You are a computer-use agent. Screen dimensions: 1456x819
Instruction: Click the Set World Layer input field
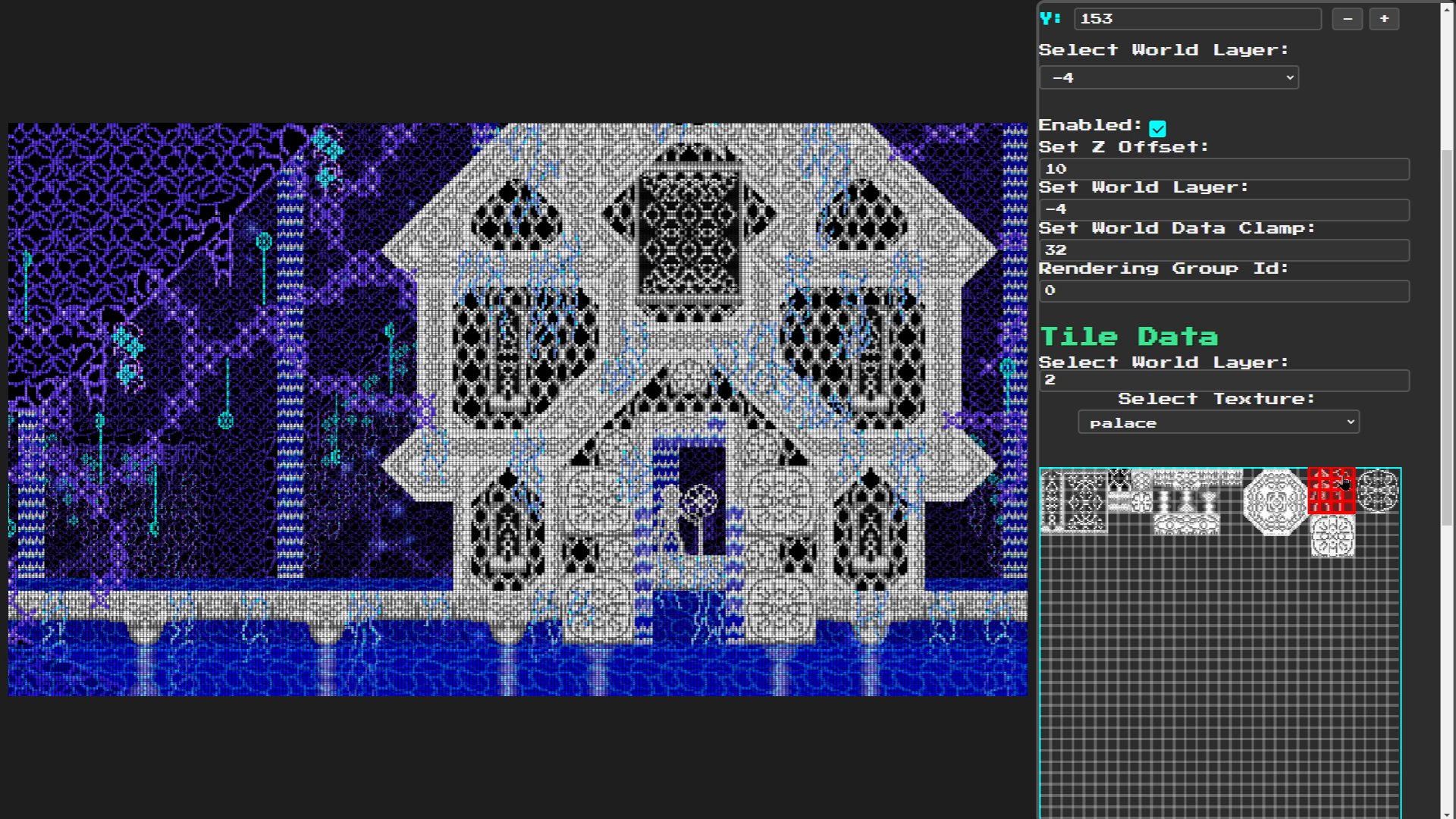[x=1224, y=209]
